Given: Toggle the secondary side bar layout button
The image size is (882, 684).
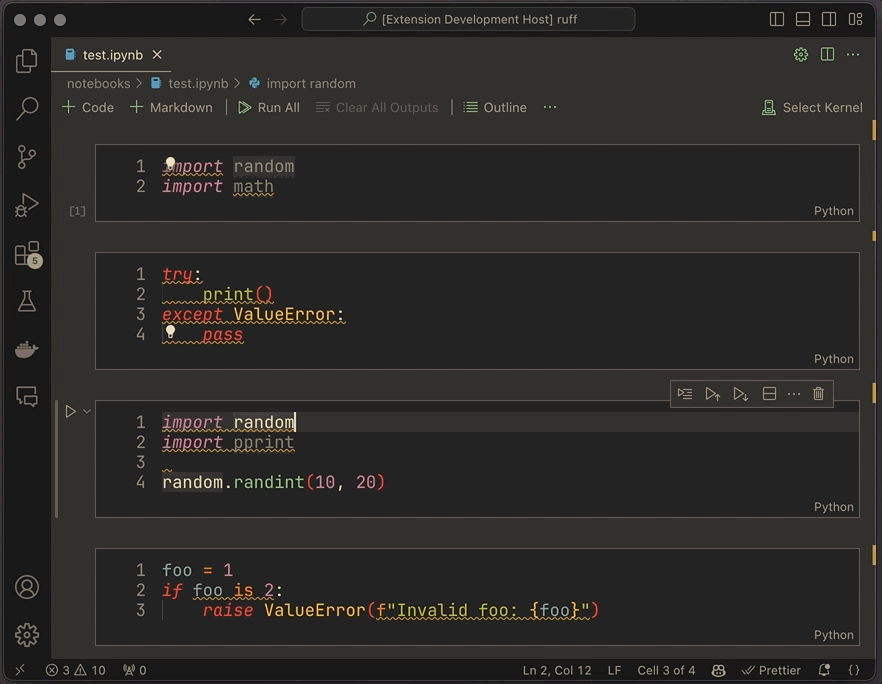Looking at the screenshot, I should (829, 19).
